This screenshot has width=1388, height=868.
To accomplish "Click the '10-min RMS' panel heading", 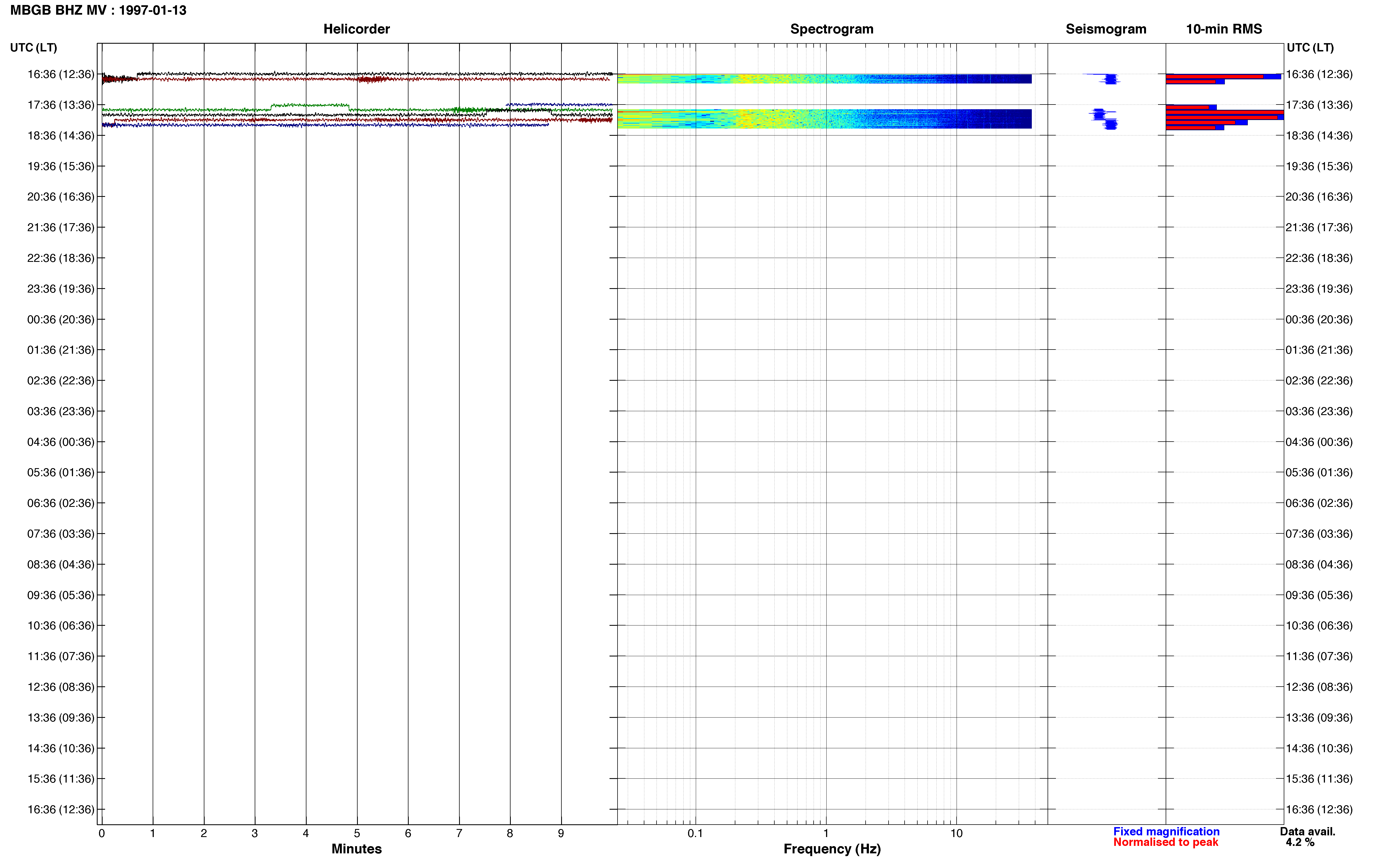I will (x=1224, y=29).
